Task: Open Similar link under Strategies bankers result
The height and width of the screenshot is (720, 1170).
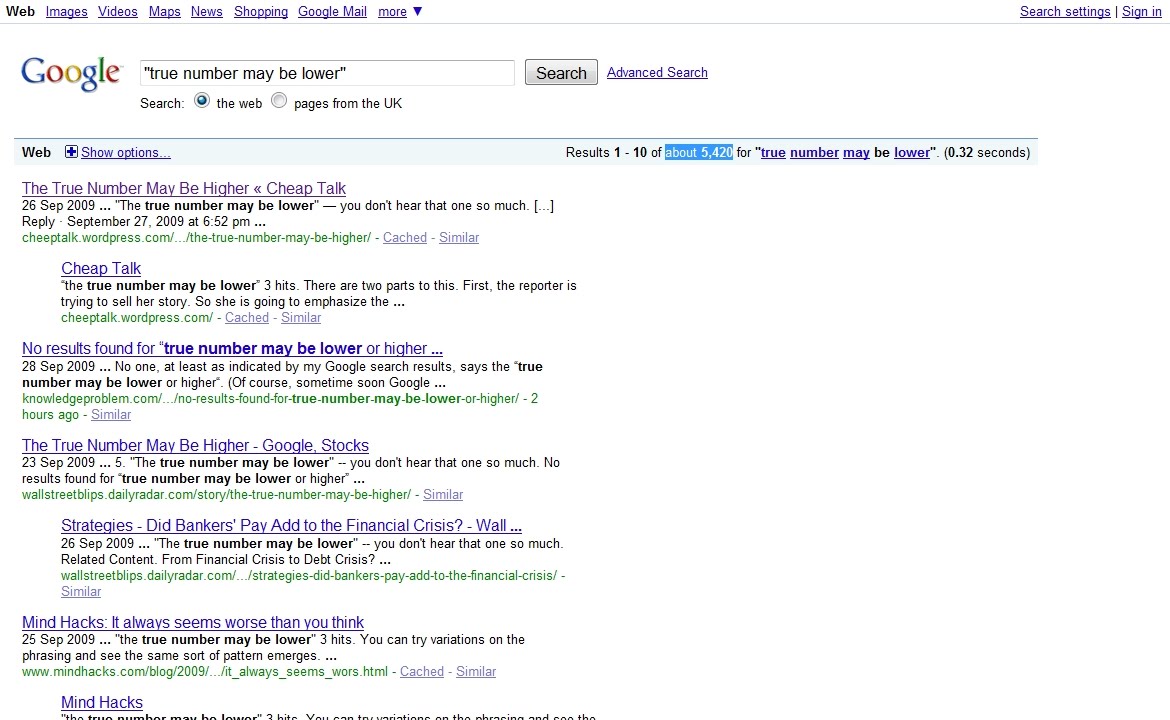Action: pos(81,591)
